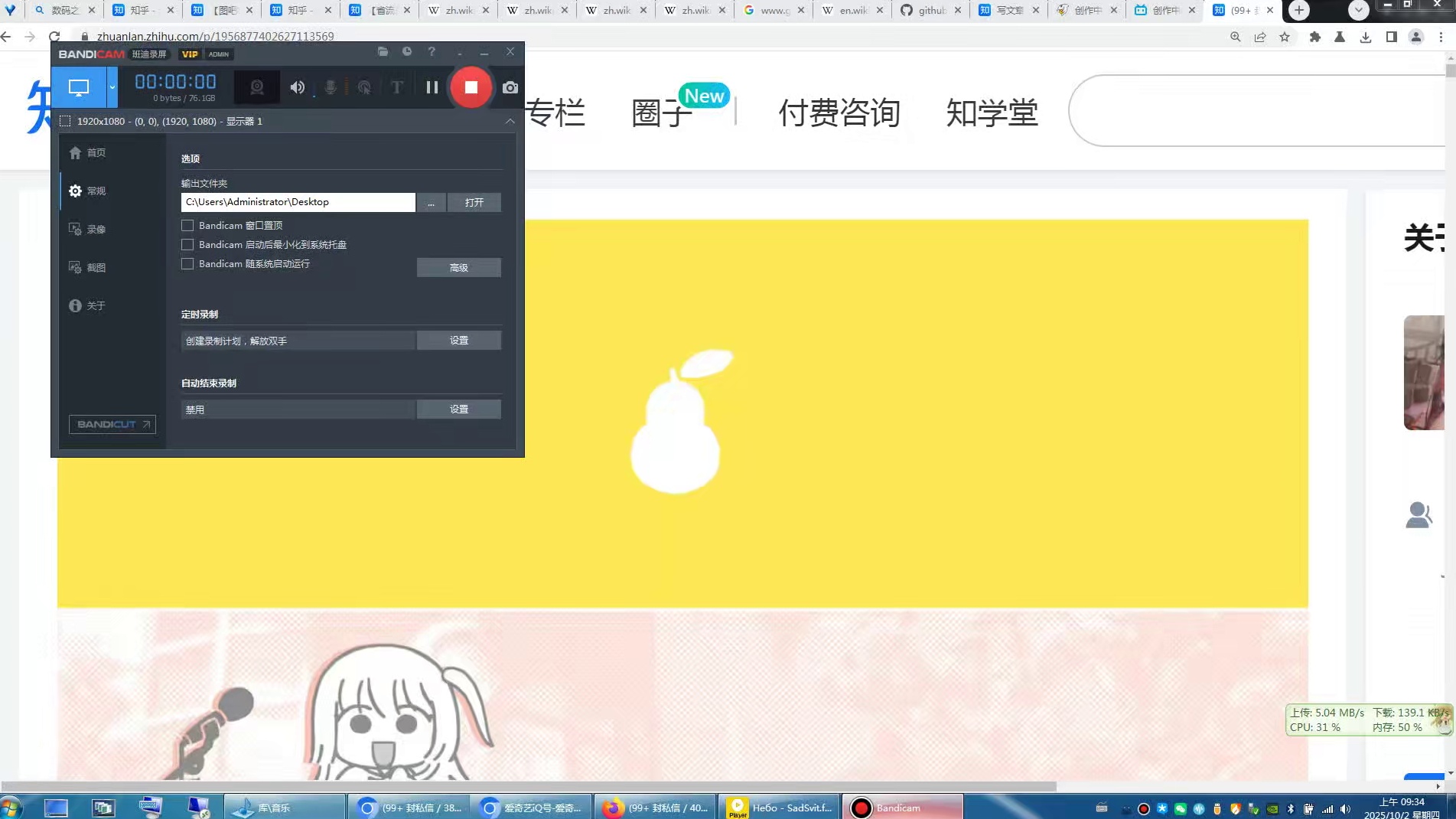Open mouse click effects settings icon
Viewport: 1456px width, 819px height.
pyautogui.click(x=363, y=86)
